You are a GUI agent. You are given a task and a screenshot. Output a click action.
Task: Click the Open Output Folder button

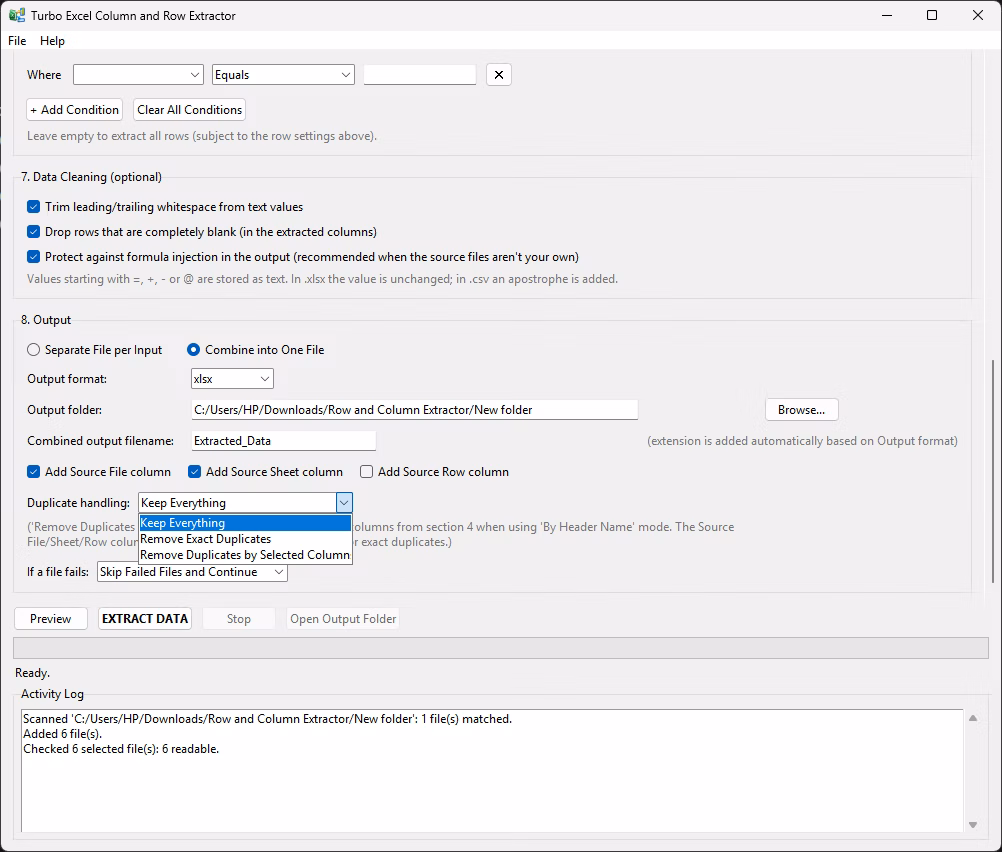pyautogui.click(x=343, y=619)
